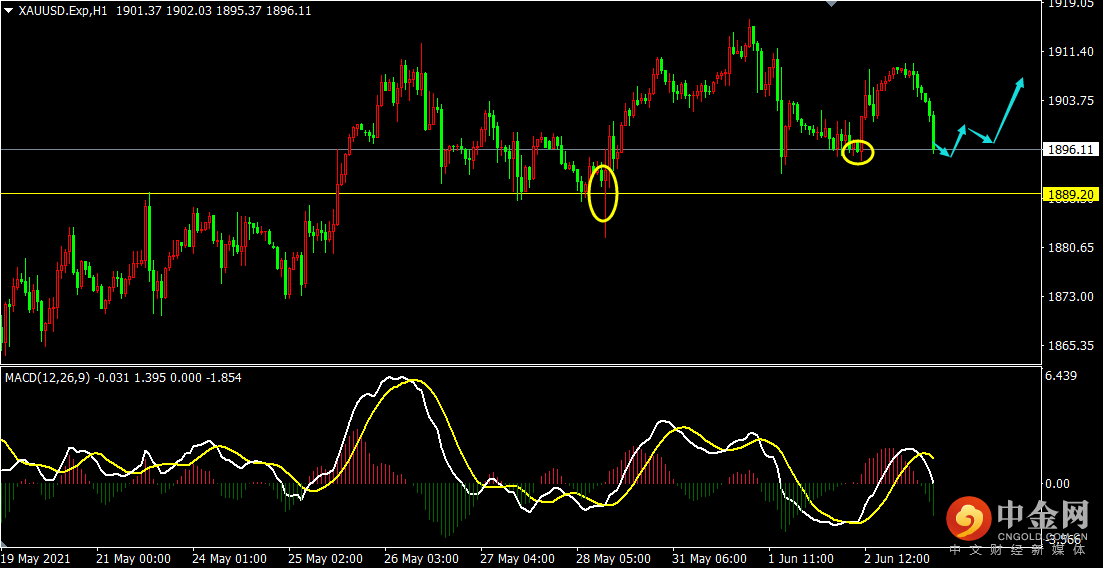1103x568 pixels.
Task: Select the chart shift triangle marker at top
Action: [x=831, y=4]
